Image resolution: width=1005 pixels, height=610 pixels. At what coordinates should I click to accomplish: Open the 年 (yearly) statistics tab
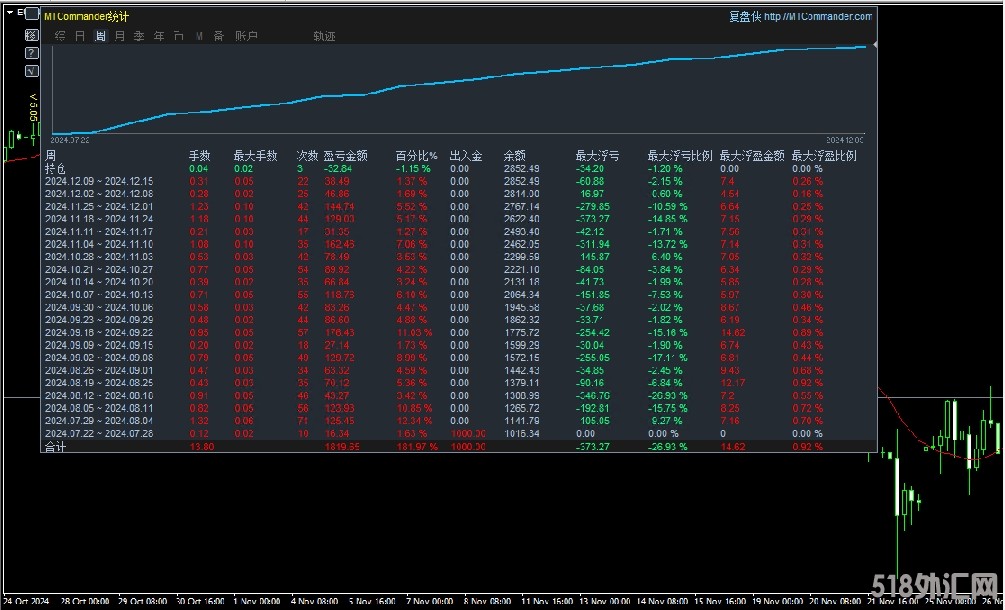[159, 36]
